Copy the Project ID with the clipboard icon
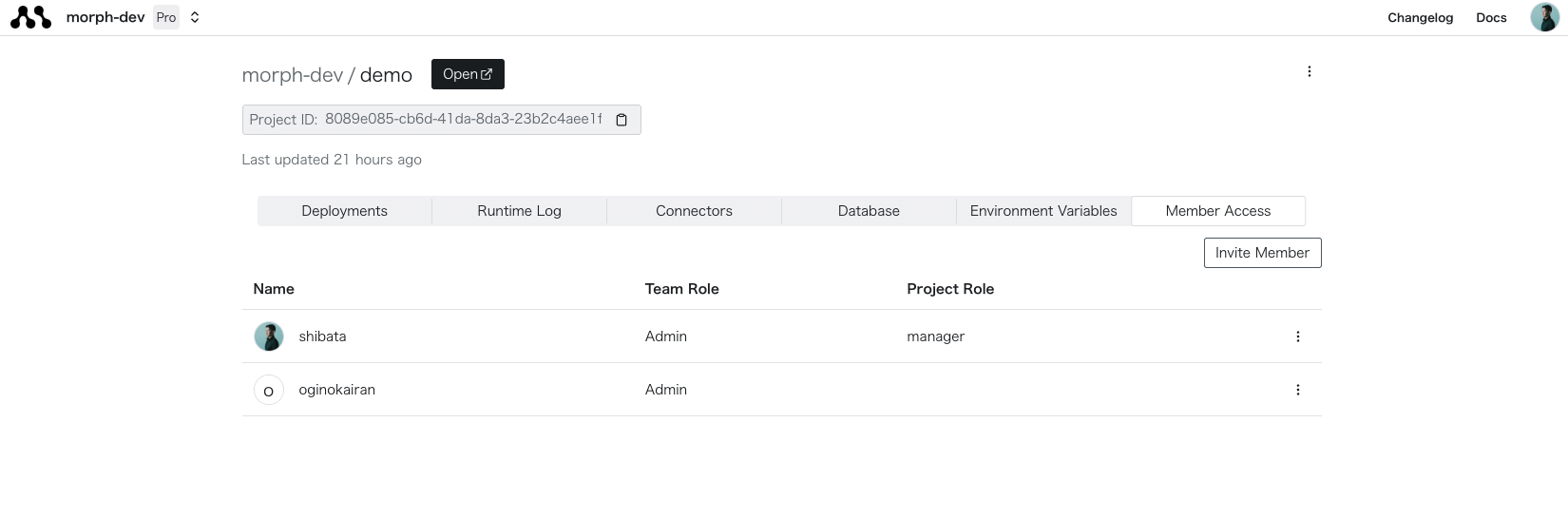The height and width of the screenshot is (519, 1568). [x=621, y=120]
